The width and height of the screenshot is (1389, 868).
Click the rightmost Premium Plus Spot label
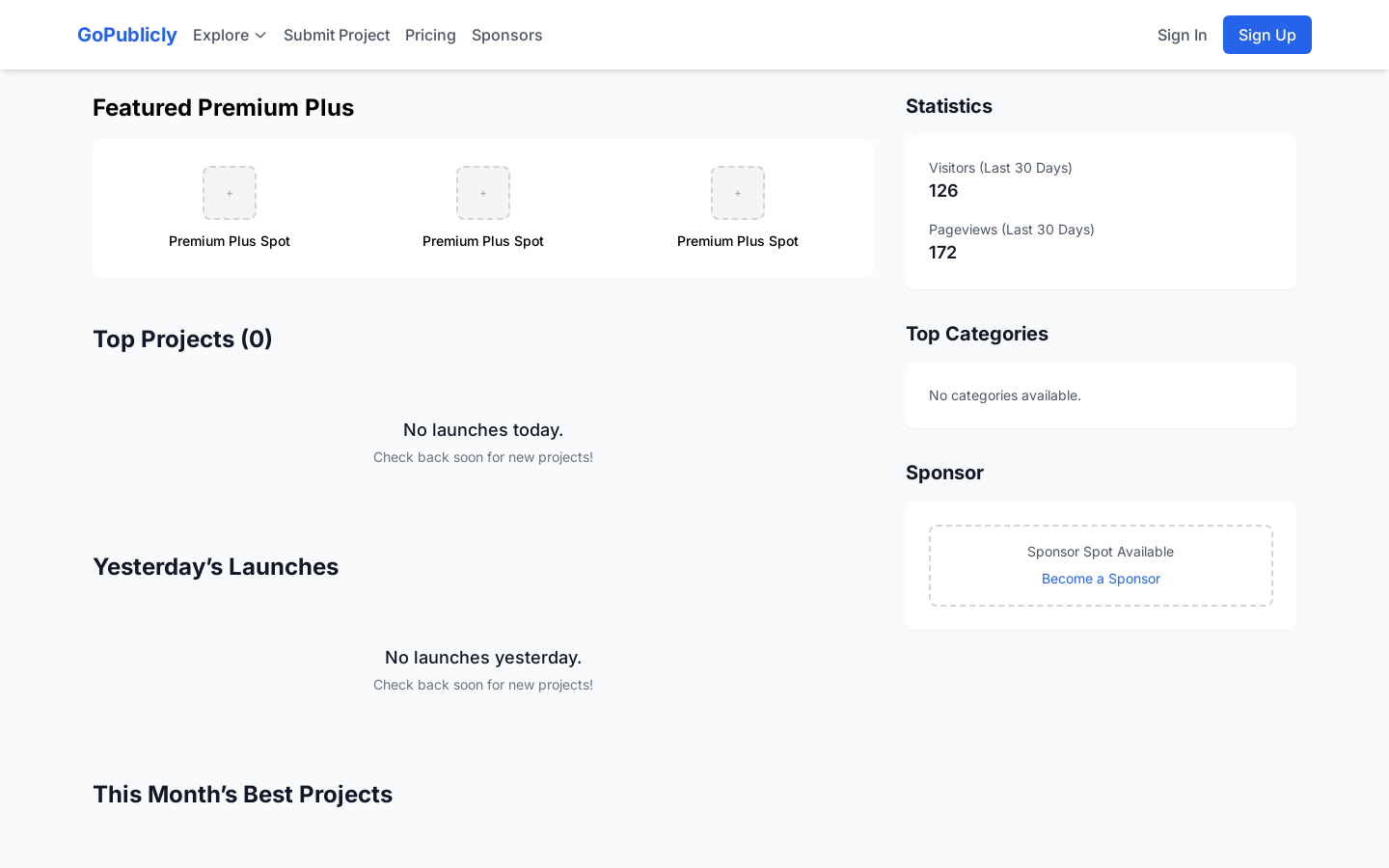click(x=738, y=241)
